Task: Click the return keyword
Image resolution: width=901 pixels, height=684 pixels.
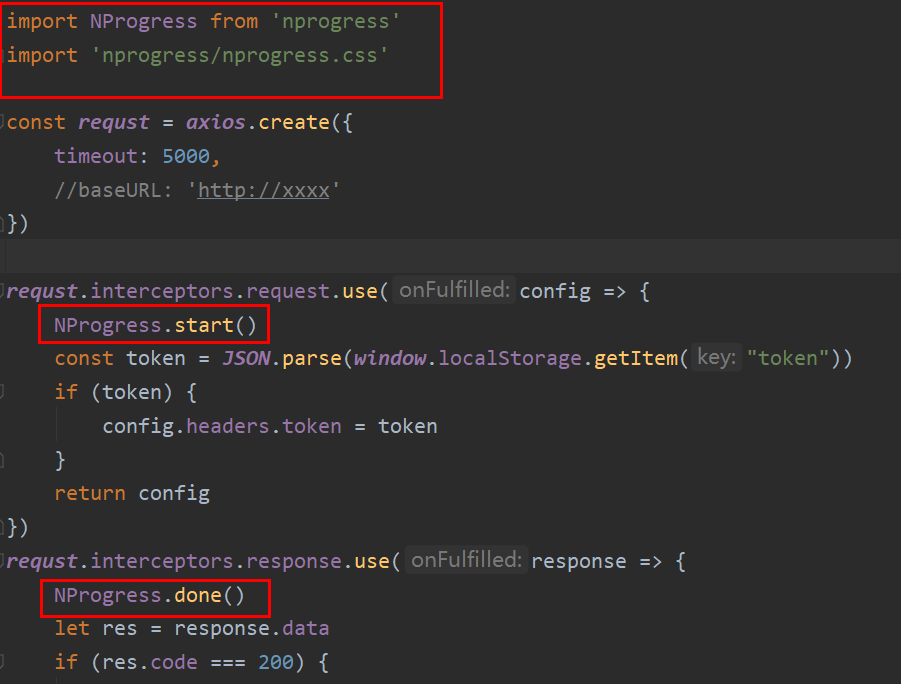Action: [90, 493]
